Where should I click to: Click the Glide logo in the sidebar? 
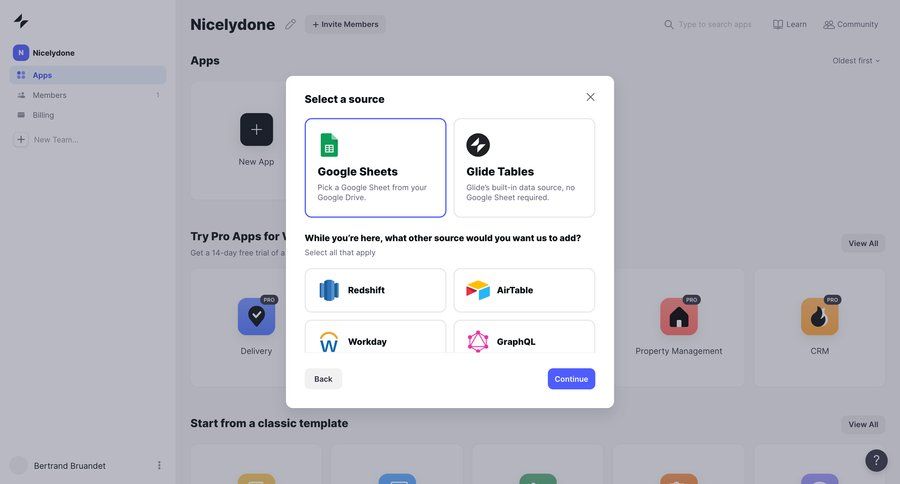[x=21, y=21]
